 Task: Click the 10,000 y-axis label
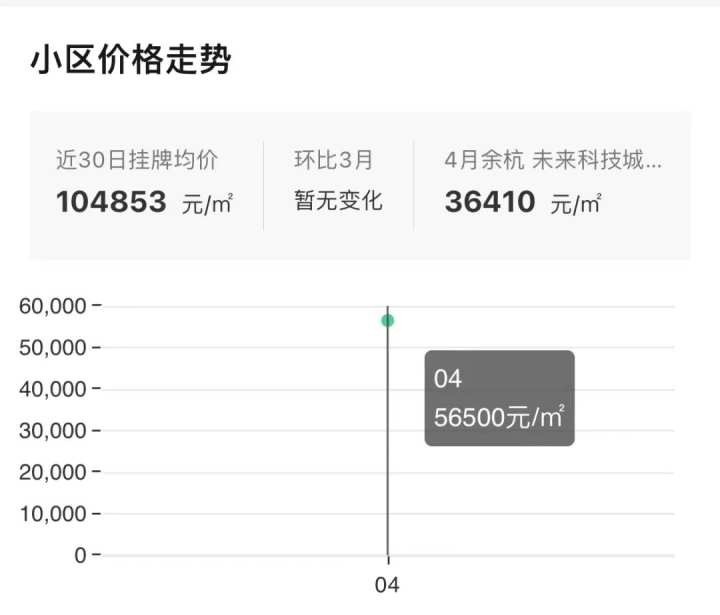pos(53,513)
